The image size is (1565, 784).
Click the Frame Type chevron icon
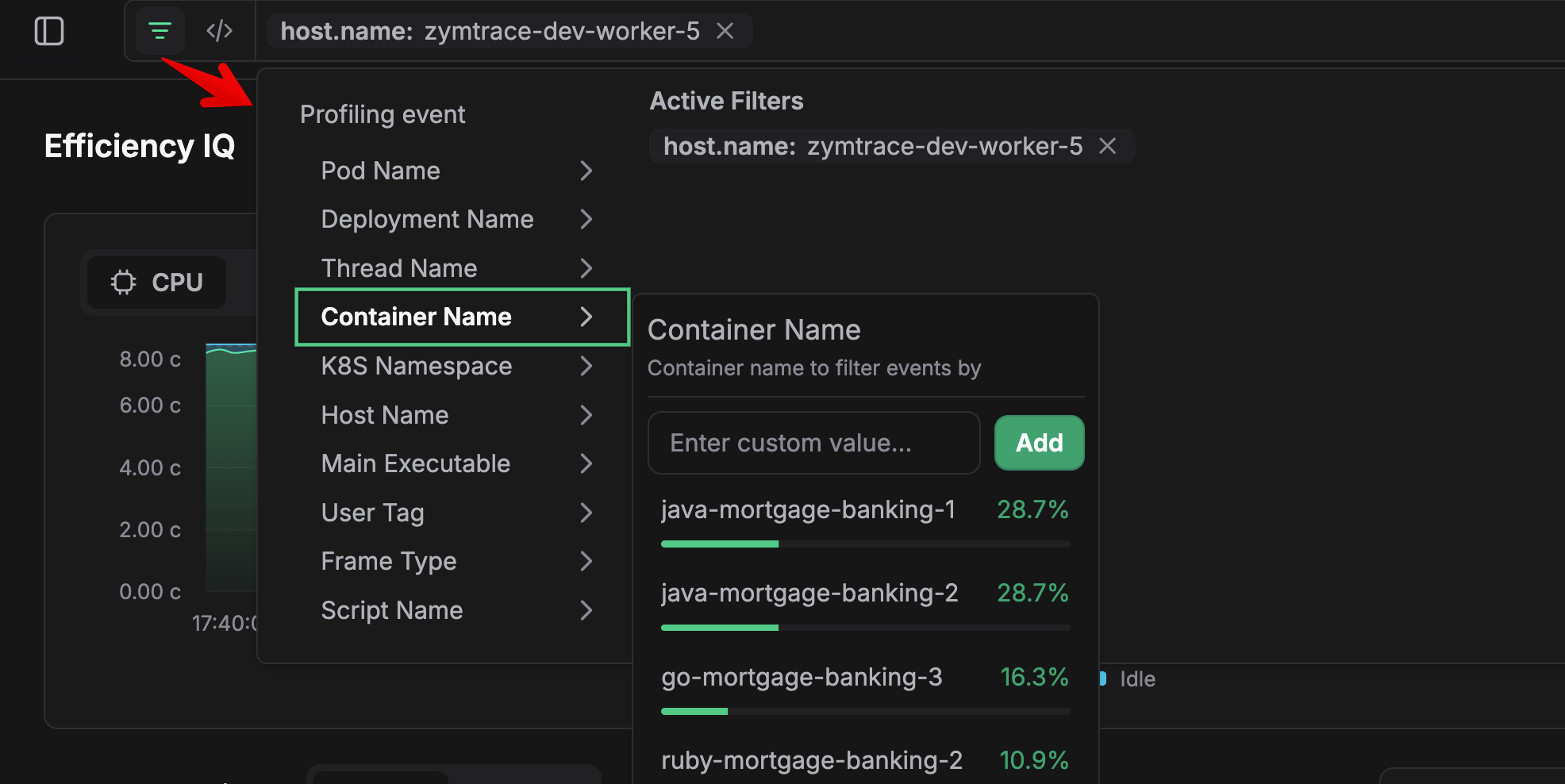tap(586, 561)
